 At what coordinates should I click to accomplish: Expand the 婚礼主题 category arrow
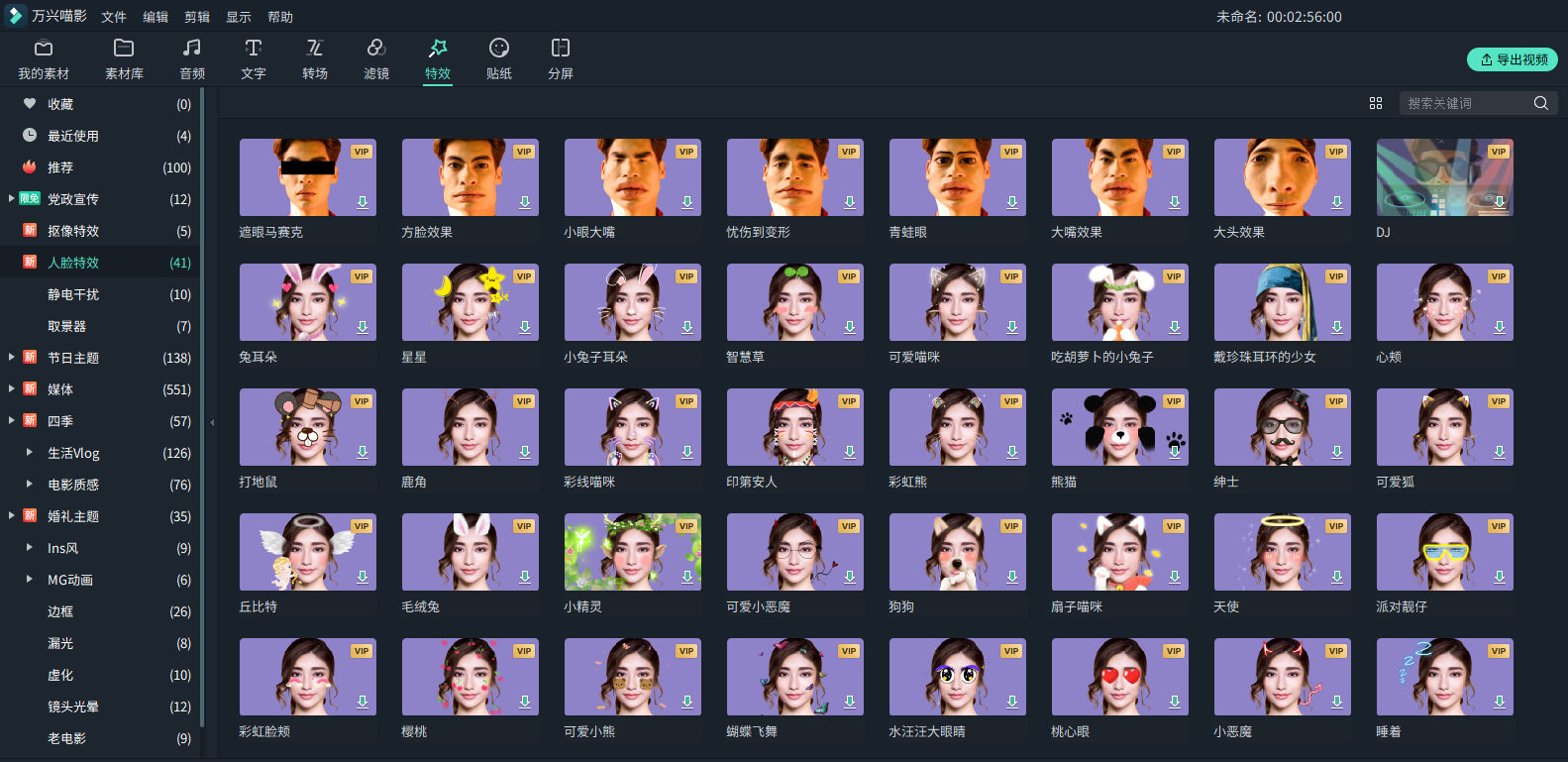pos(11,515)
